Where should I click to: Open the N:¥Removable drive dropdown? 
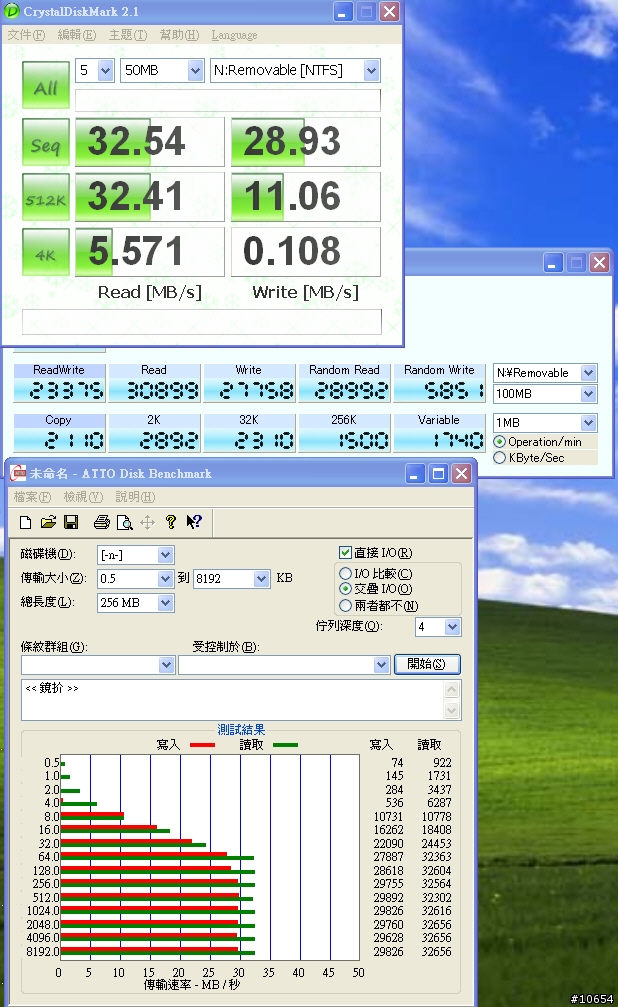coord(545,372)
